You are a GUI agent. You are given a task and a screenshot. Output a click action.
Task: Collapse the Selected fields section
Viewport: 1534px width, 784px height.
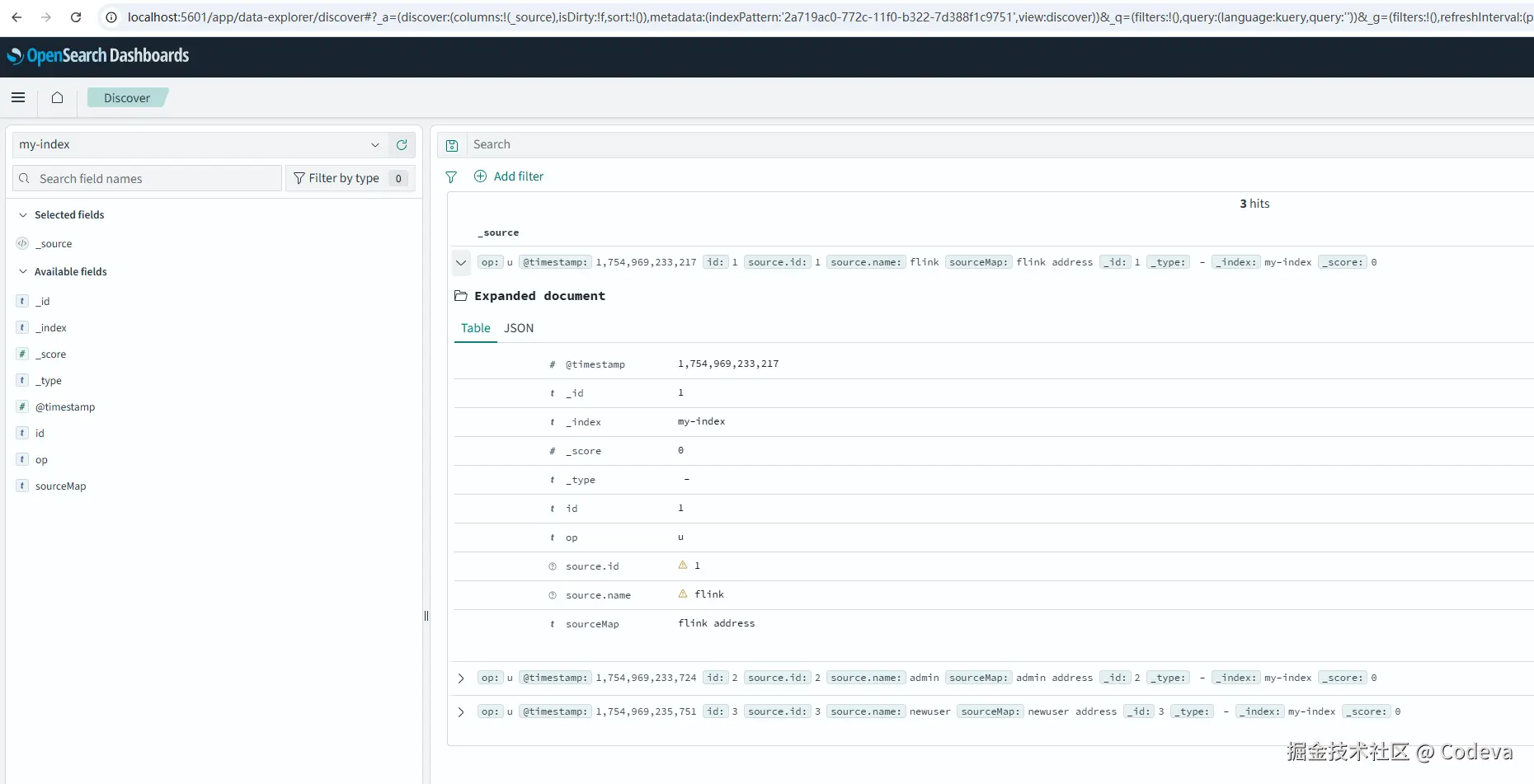[x=23, y=214]
